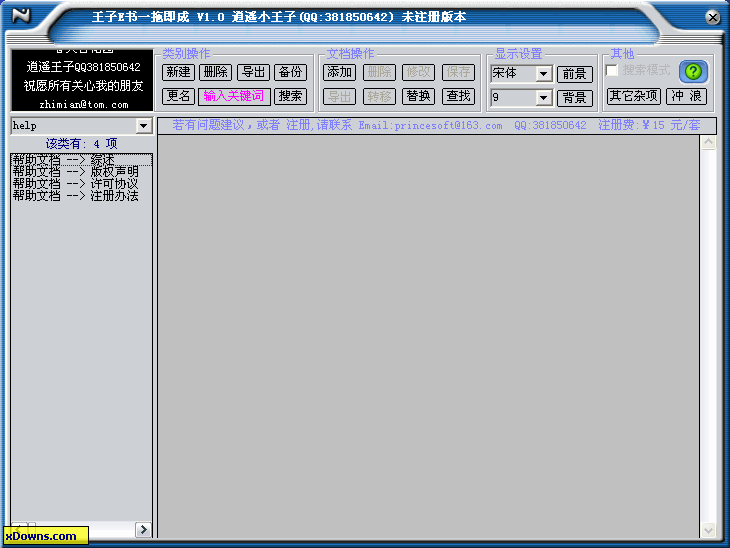Enable the 搜索模式 checkbox
The height and width of the screenshot is (548, 730).
(x=612, y=70)
